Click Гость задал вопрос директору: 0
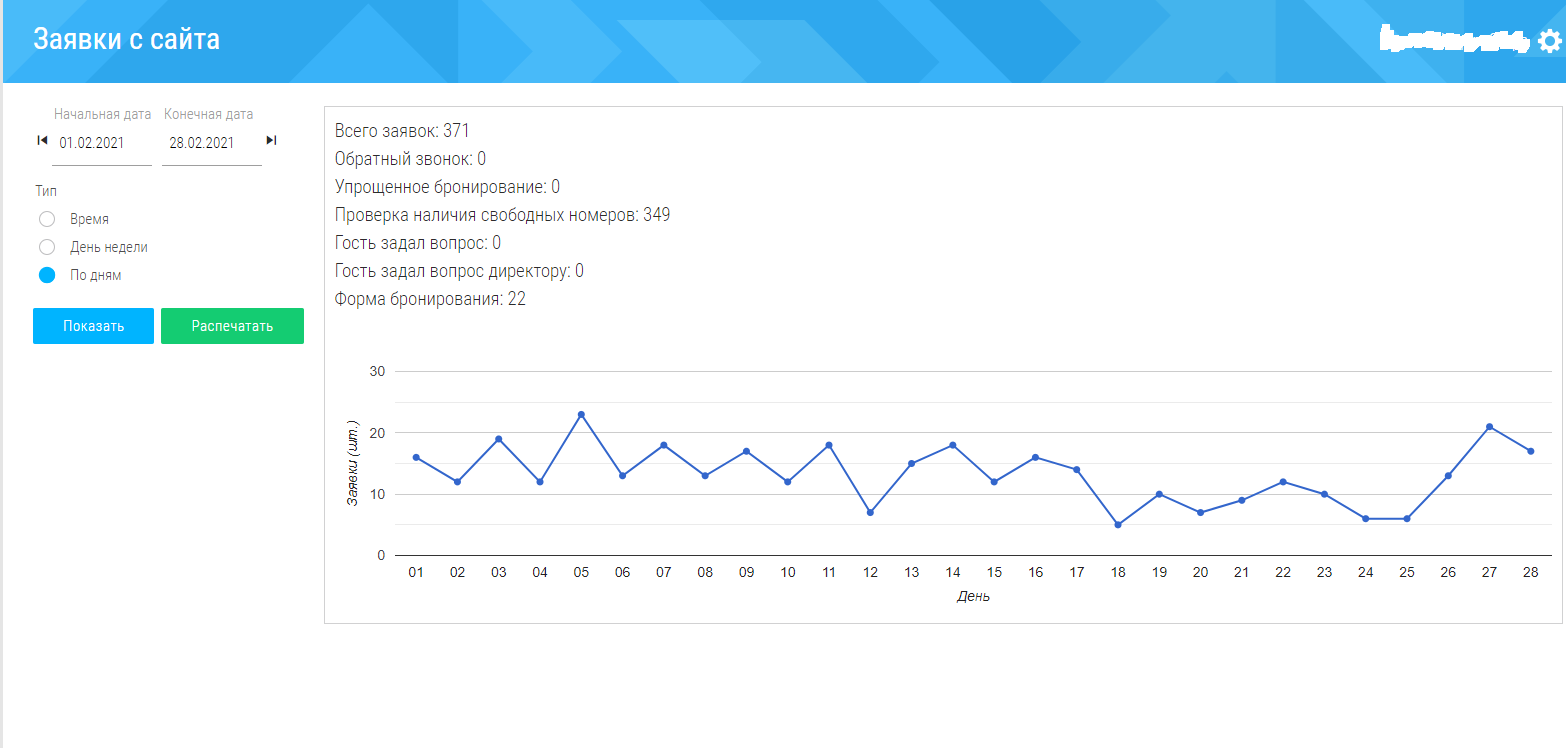This screenshot has height=748, width=1566. click(x=459, y=271)
